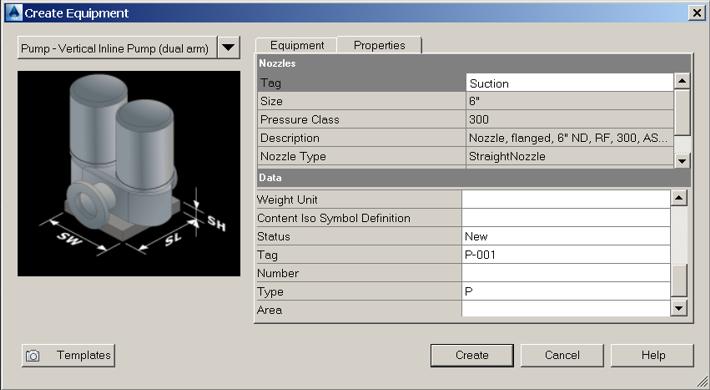
Task: Click the Nozzles scroll down arrow
Action: pos(682,160)
